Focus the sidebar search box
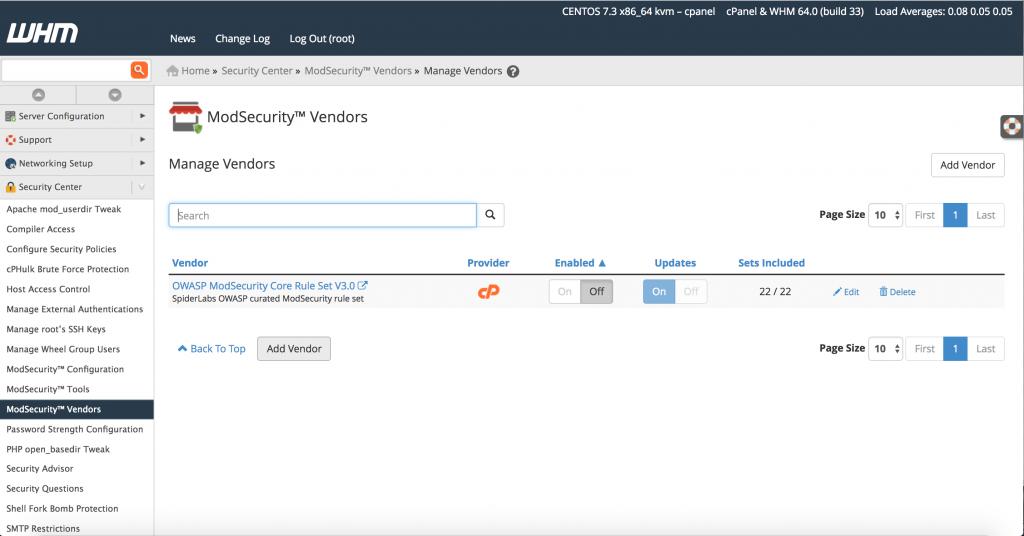Image resolution: width=1024 pixels, height=536 pixels. [x=65, y=70]
